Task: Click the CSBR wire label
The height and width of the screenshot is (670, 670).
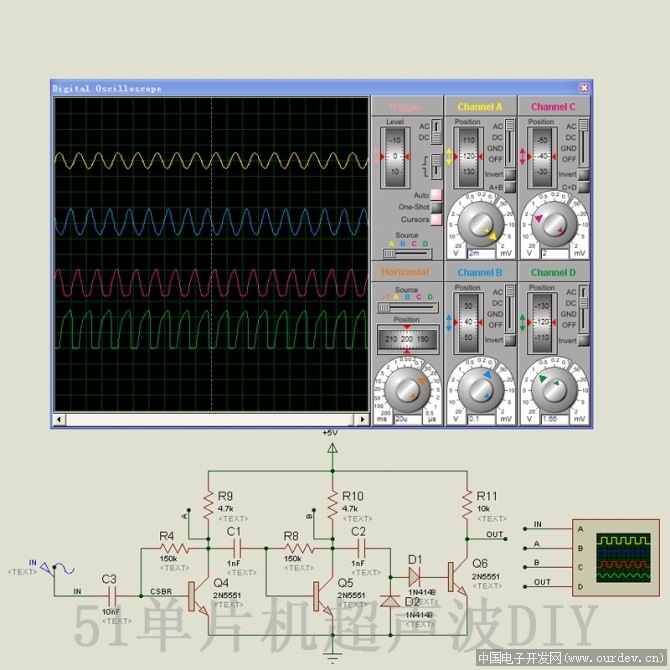Action: click(161, 591)
